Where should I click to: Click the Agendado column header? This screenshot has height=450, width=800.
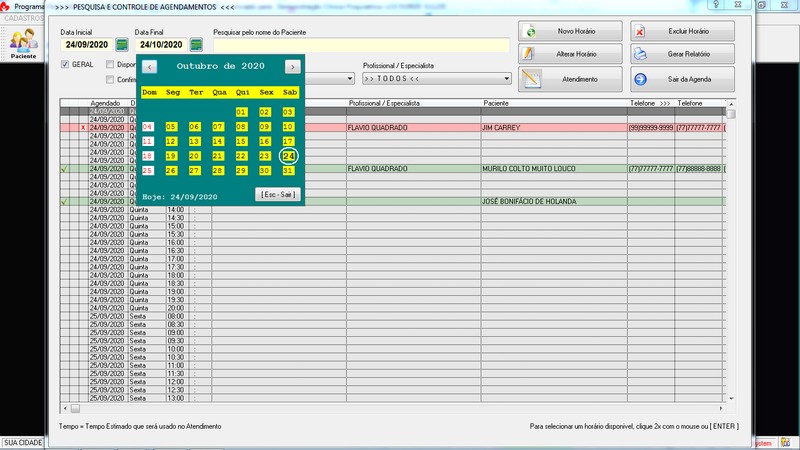click(x=105, y=103)
